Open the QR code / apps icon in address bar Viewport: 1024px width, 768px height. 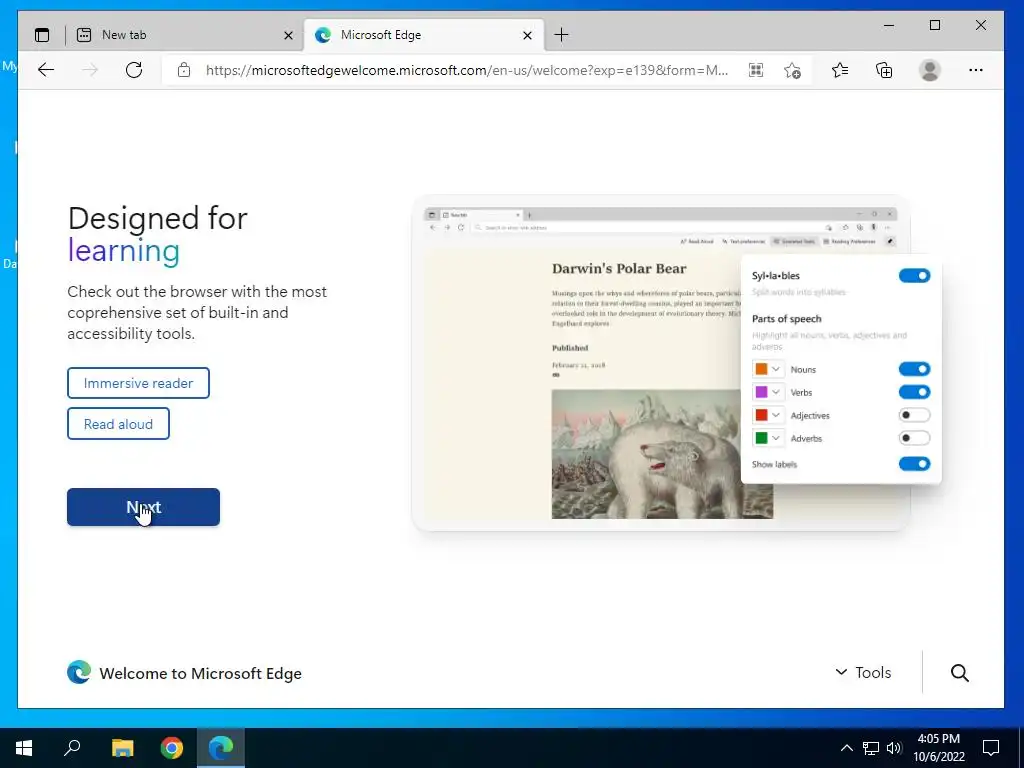[756, 70]
